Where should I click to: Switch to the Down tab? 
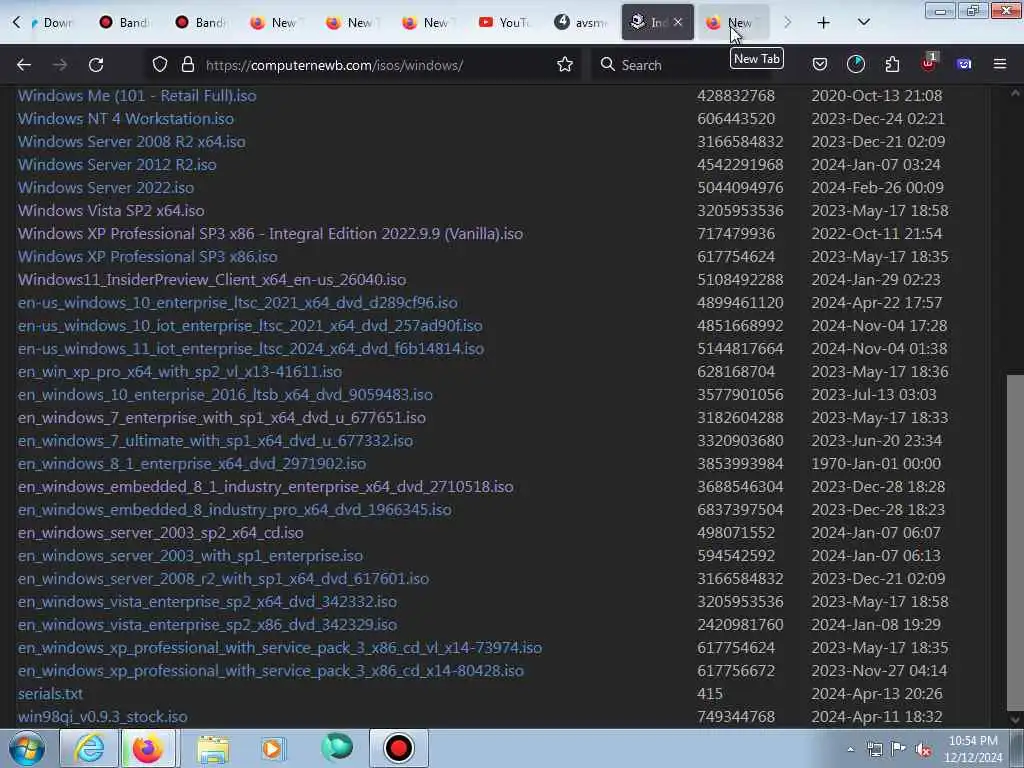pos(51,23)
